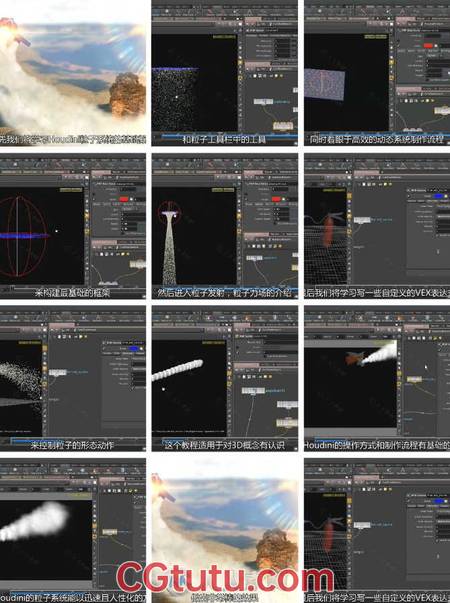Select the cream output node in falling-particles network
The image size is (450, 603).
(x=283, y=126)
